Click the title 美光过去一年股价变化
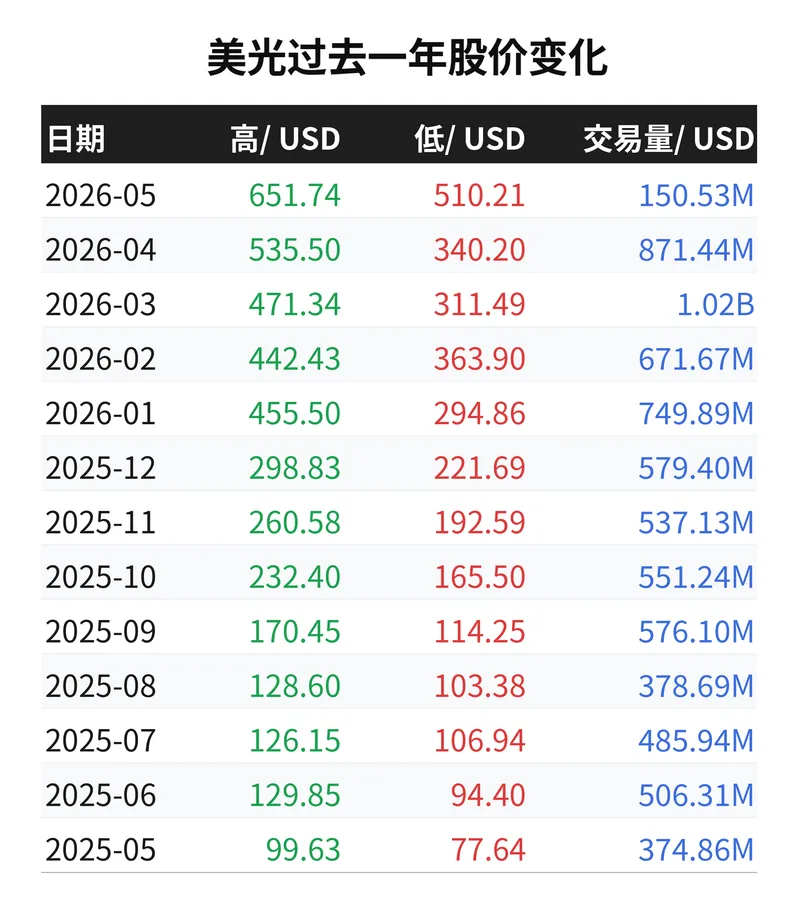The image size is (800, 912). coord(407,57)
